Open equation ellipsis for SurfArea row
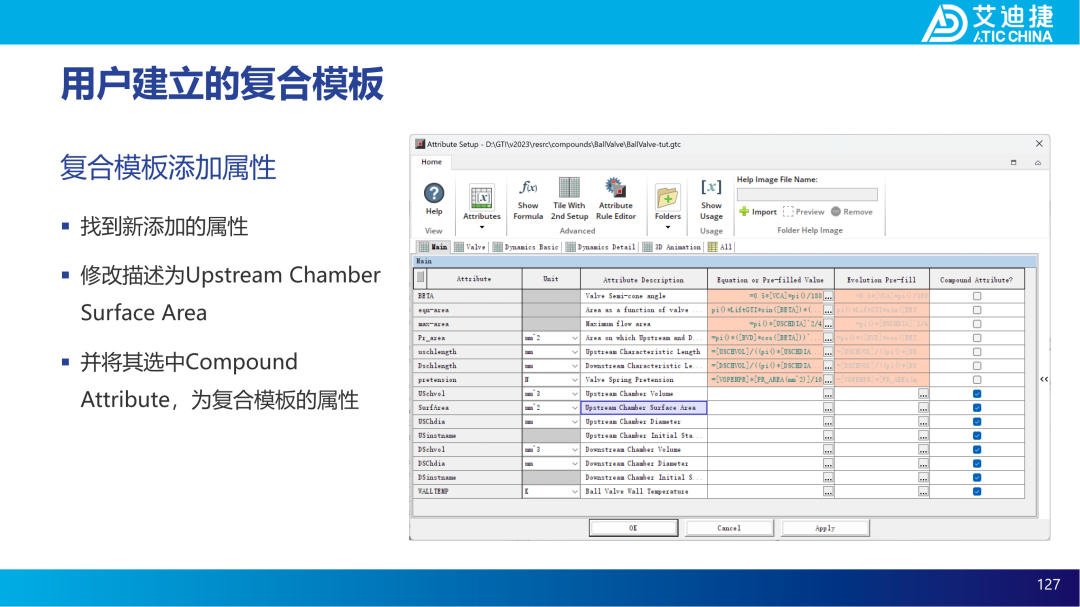Screen dimensions: 1080x607 click(x=828, y=408)
